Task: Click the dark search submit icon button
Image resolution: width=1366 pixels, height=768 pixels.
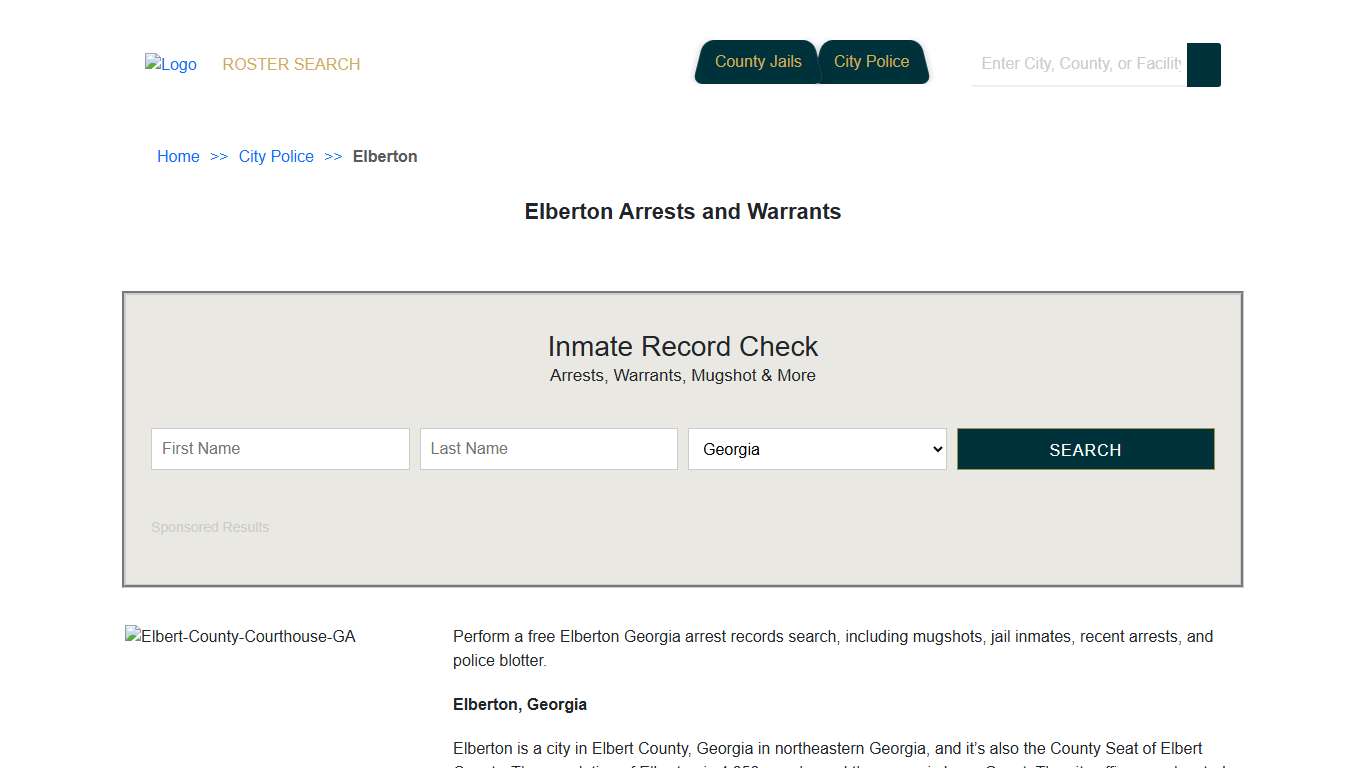Action: coord(1203,64)
